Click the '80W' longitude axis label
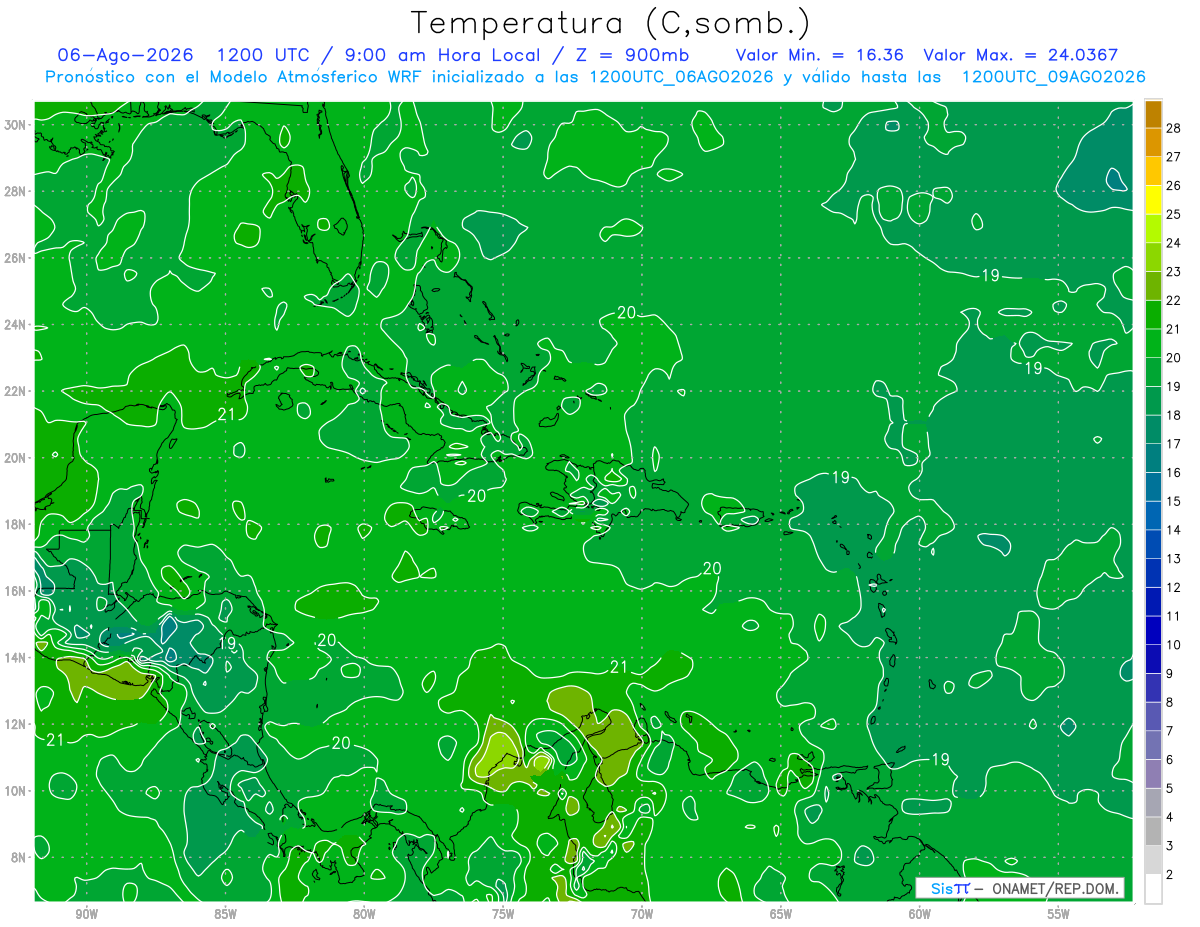 (x=364, y=914)
